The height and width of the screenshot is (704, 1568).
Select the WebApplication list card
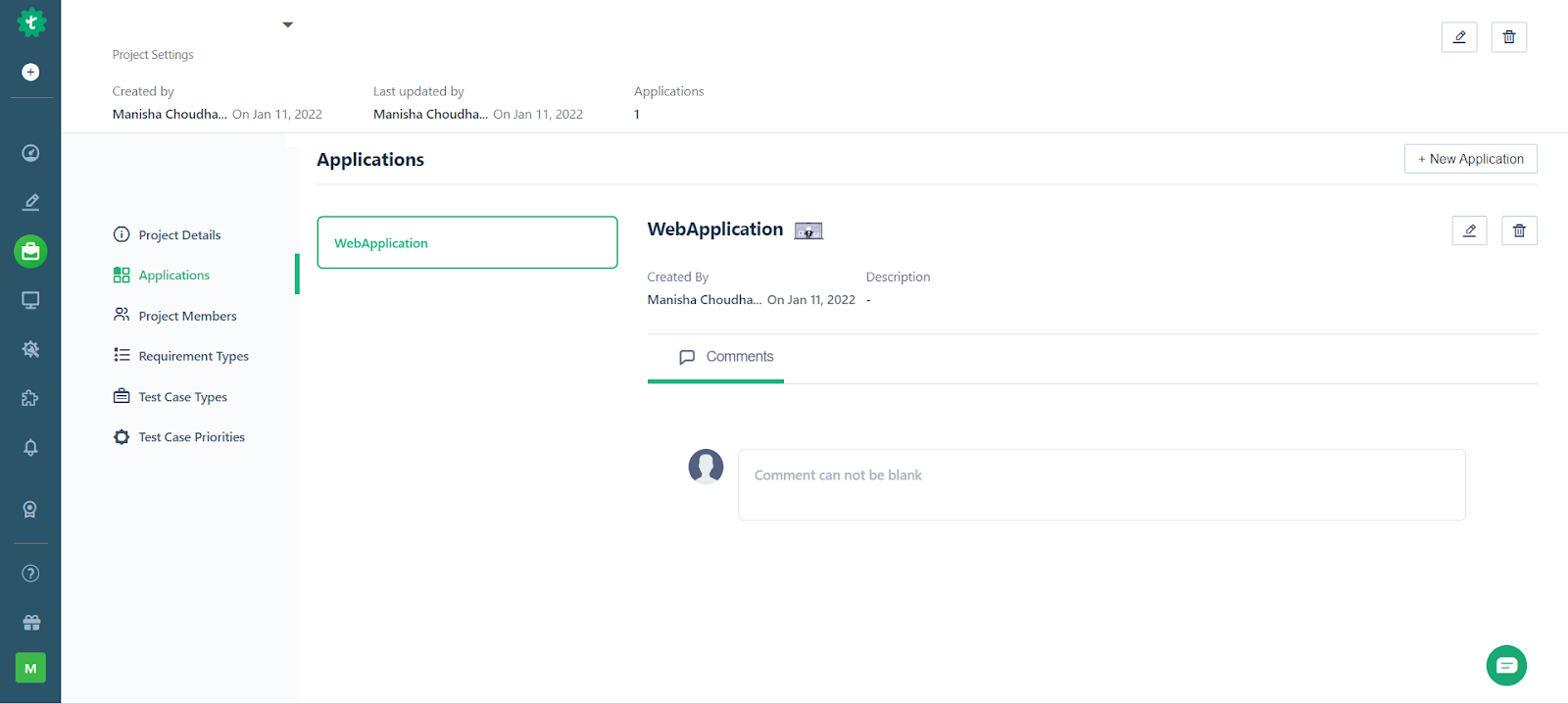tap(467, 242)
